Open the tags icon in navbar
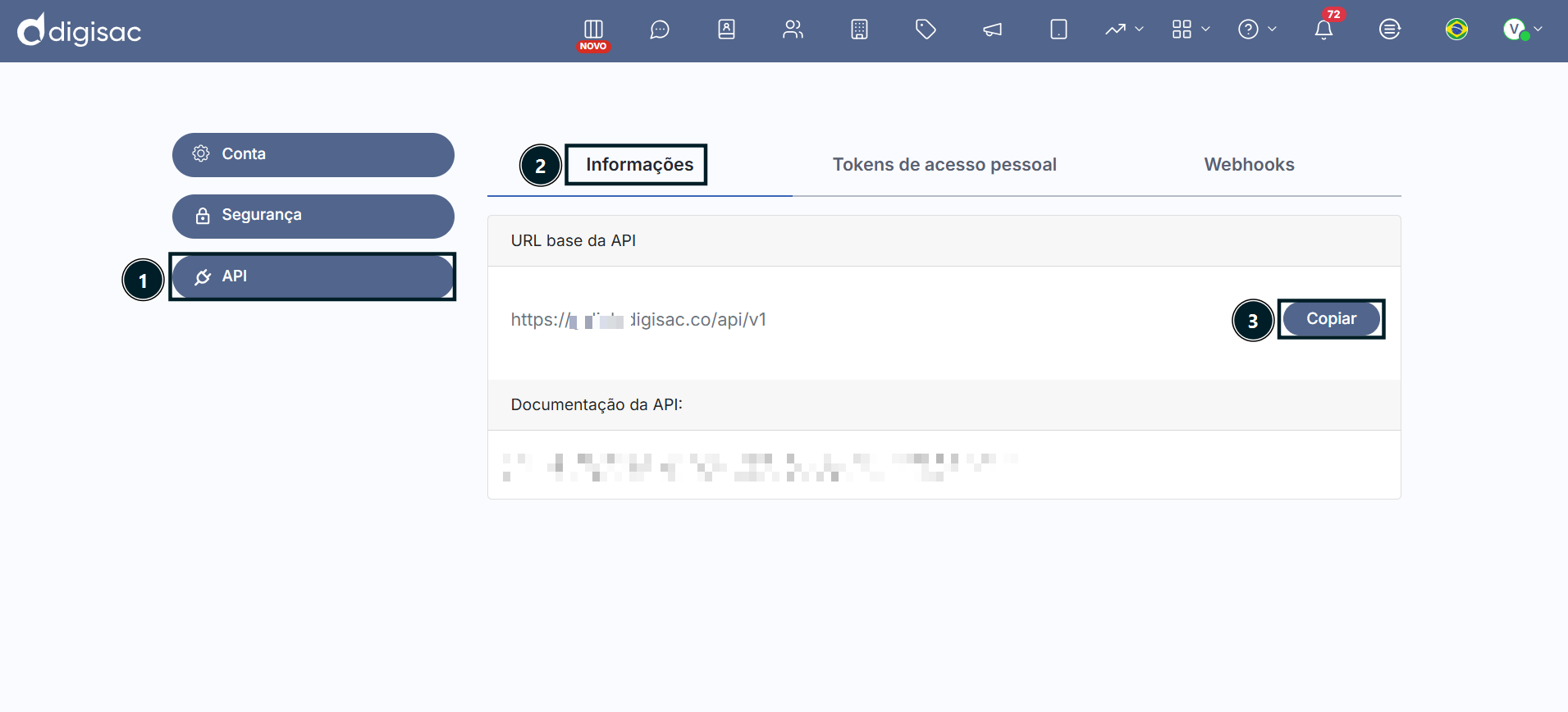The height and width of the screenshot is (712, 1568). click(x=926, y=30)
